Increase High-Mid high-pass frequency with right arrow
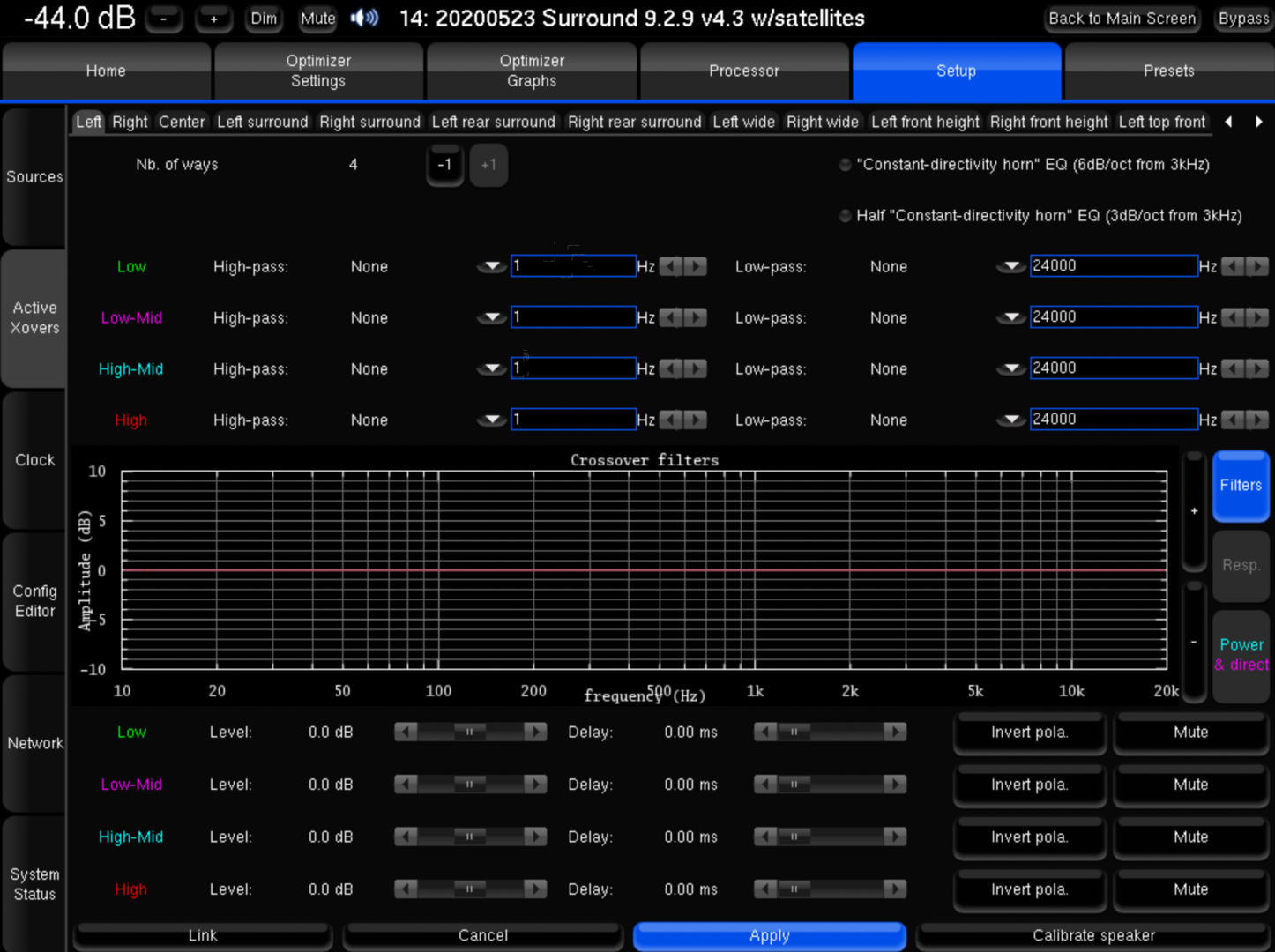The width and height of the screenshot is (1275, 952). coord(696,368)
